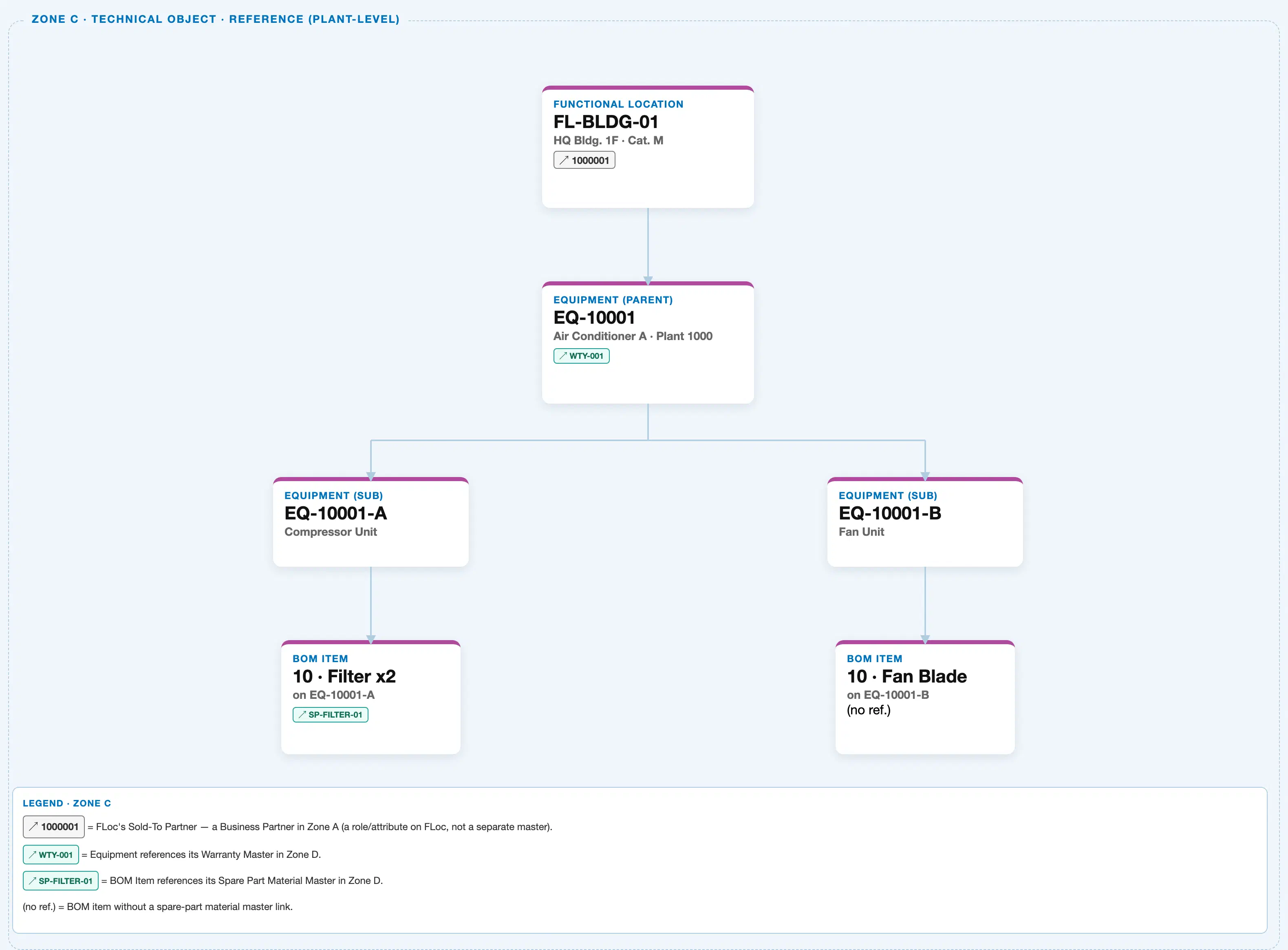
Task: Click 'BOM ITEM' label on Filter card
Action: point(320,659)
